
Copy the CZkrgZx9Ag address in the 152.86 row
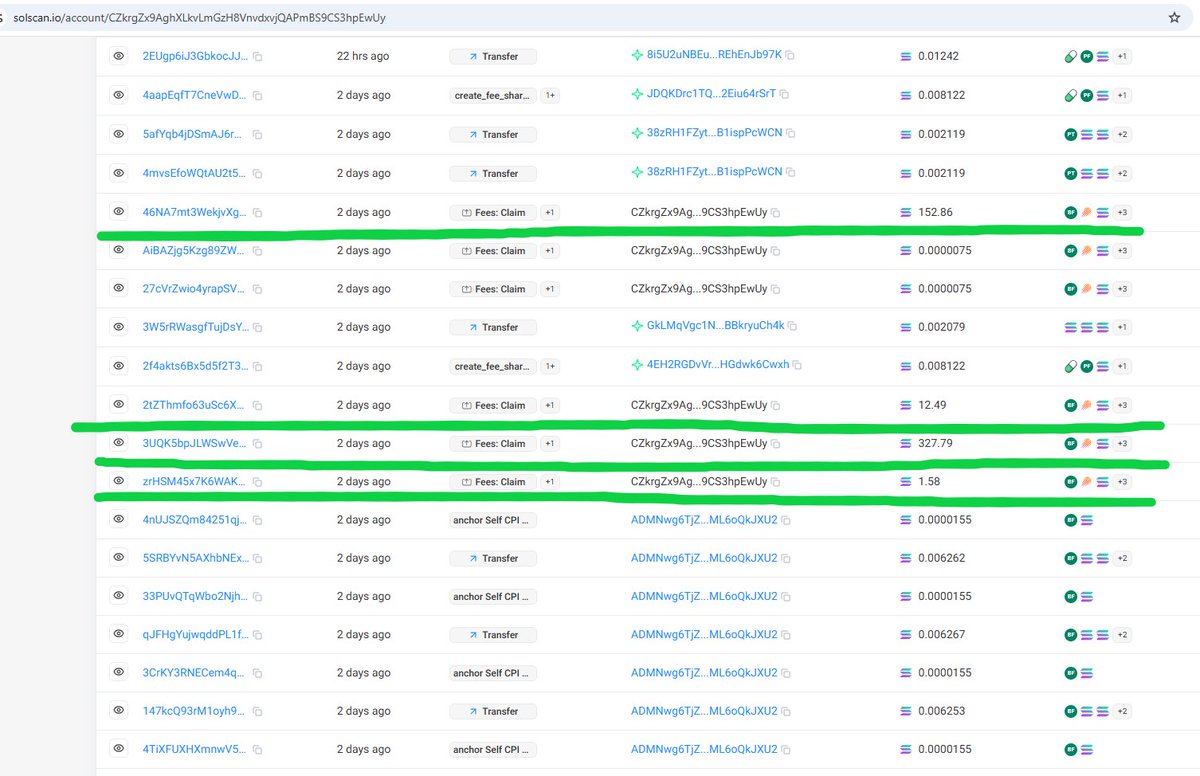(776, 212)
